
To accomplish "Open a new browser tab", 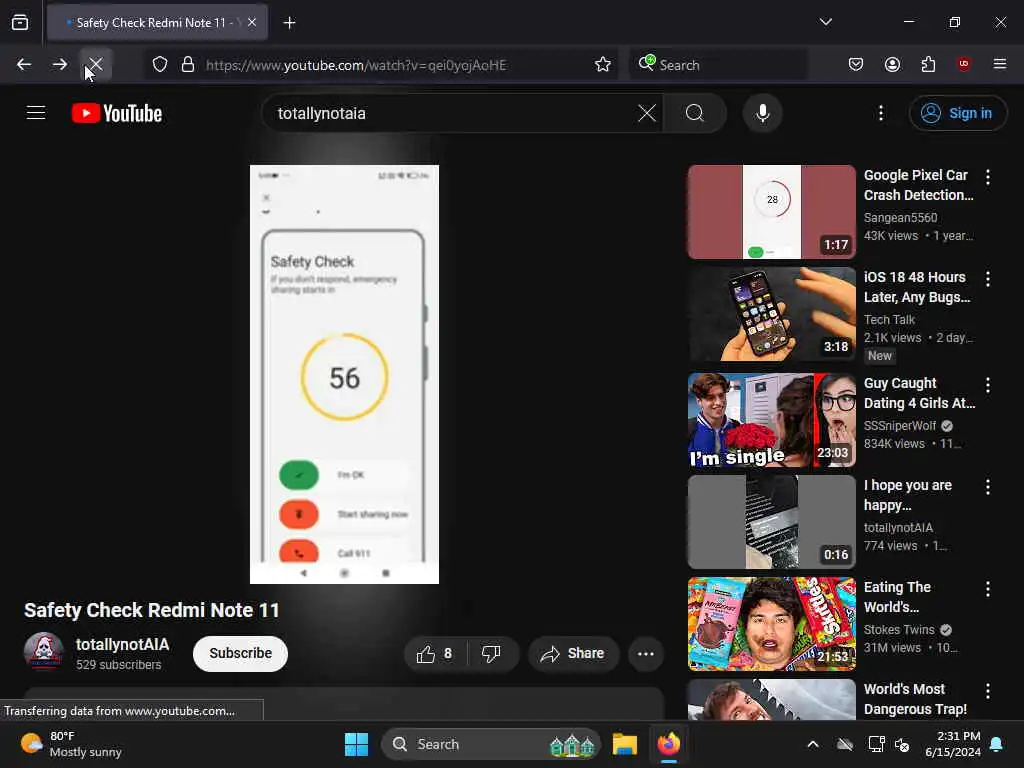I will (x=289, y=23).
